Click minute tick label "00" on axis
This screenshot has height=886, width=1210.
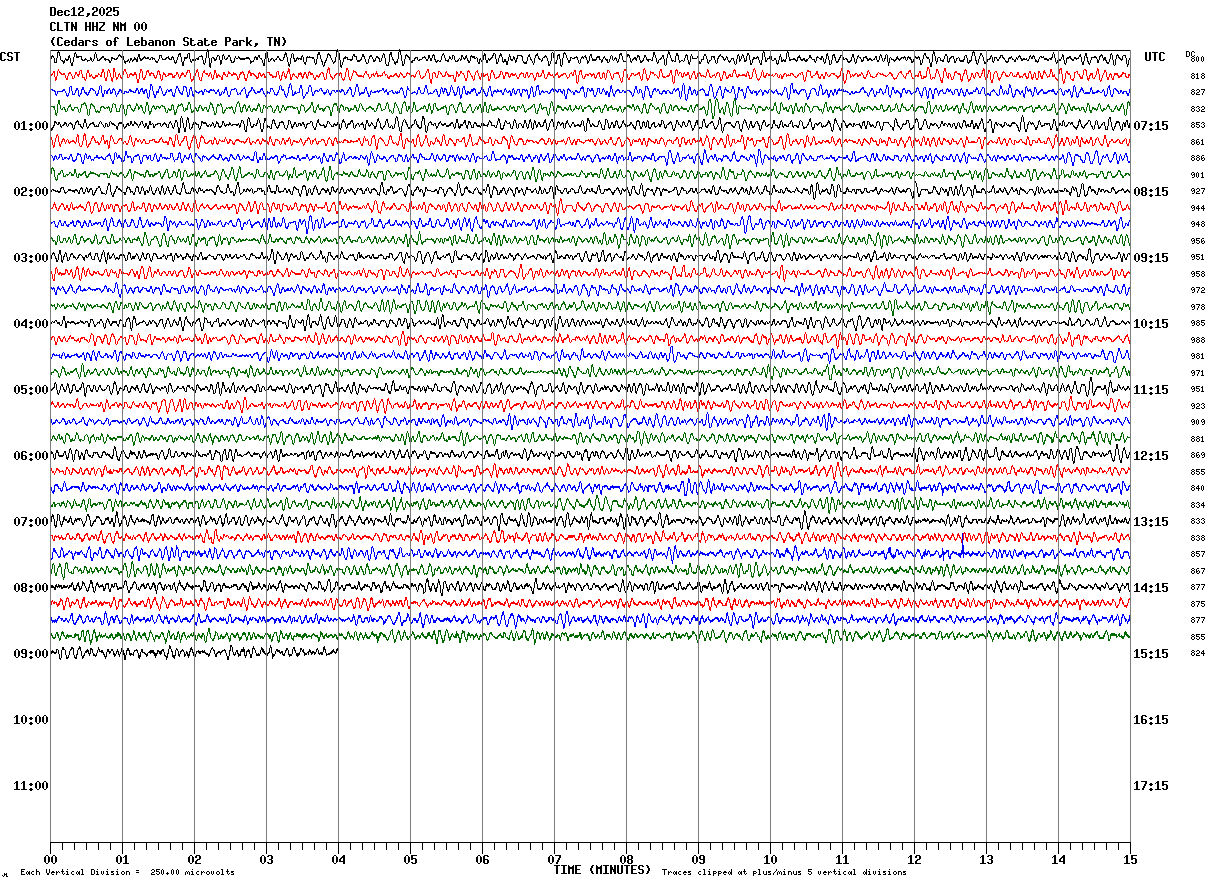pyautogui.click(x=50, y=860)
